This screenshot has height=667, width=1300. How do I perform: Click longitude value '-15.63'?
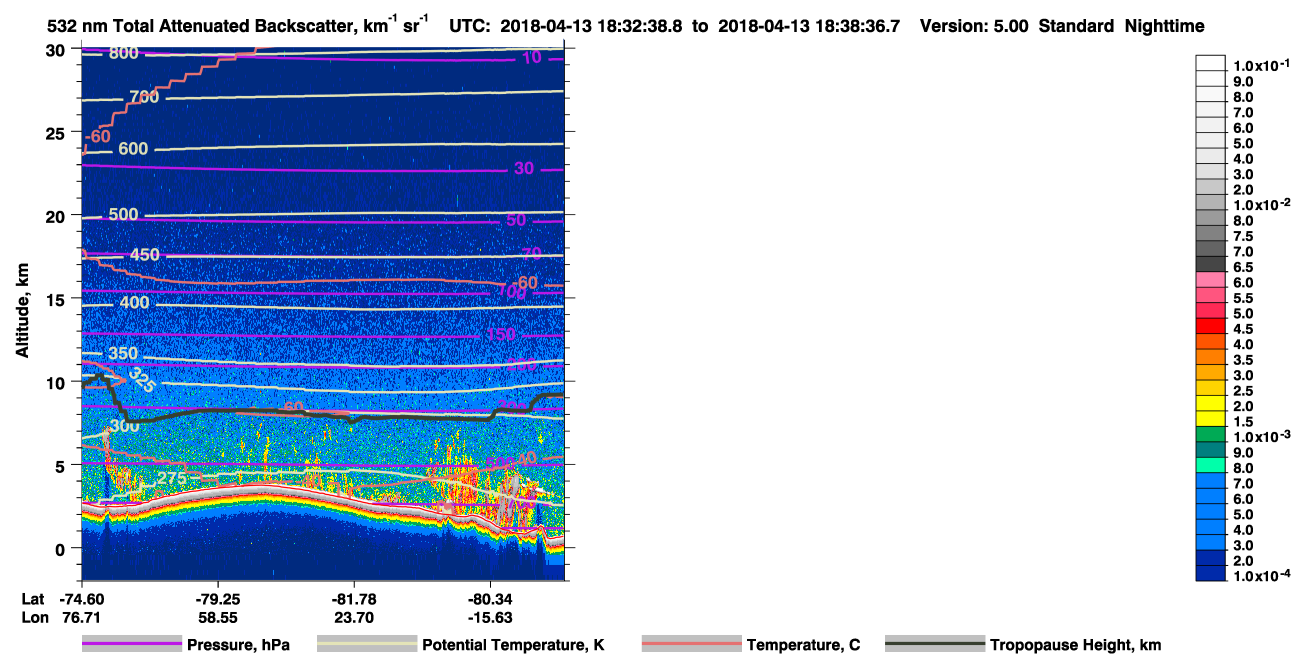(490, 617)
